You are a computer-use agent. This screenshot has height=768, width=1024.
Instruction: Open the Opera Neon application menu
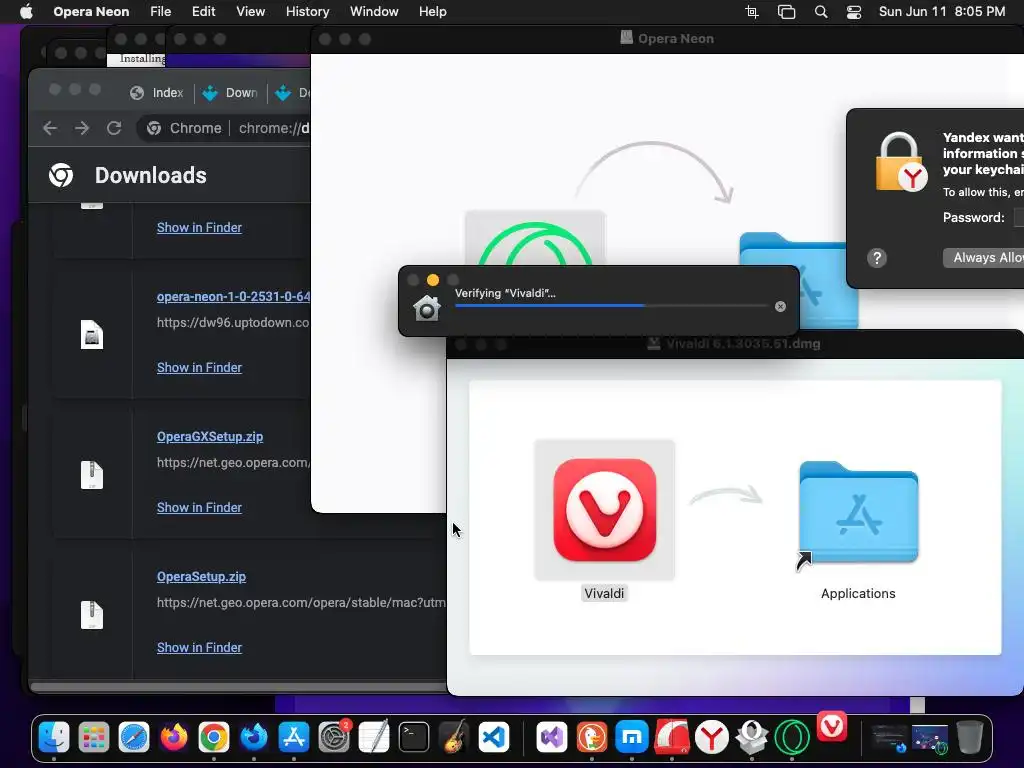coord(91,12)
